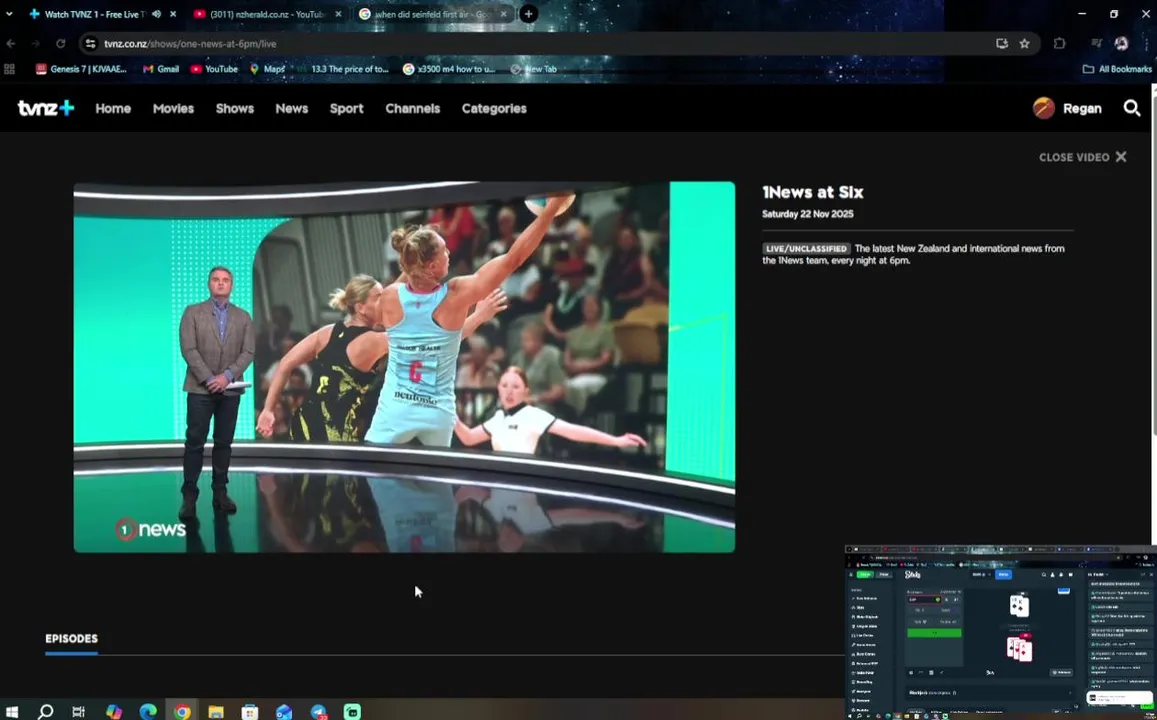Open TVNZ search magnifier
This screenshot has width=1157, height=720.
1132,108
